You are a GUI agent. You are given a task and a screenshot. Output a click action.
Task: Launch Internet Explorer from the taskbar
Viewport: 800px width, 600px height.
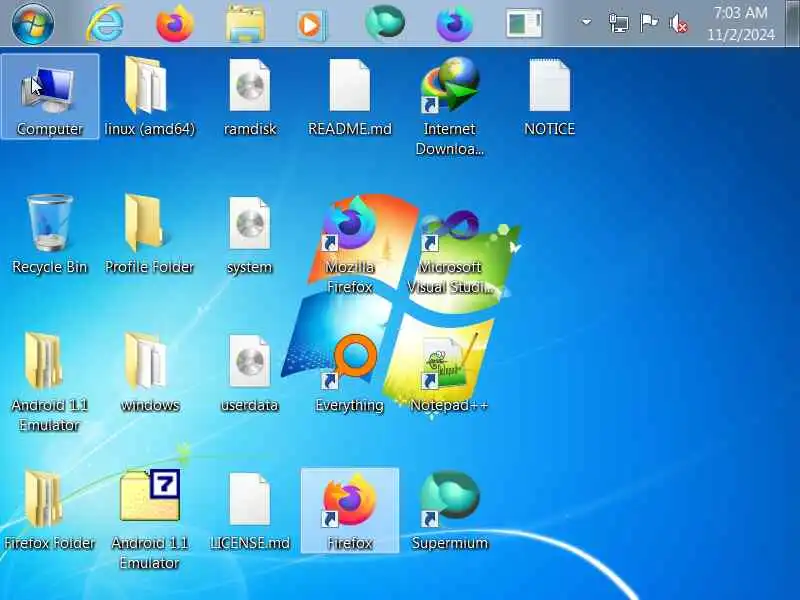[105, 23]
